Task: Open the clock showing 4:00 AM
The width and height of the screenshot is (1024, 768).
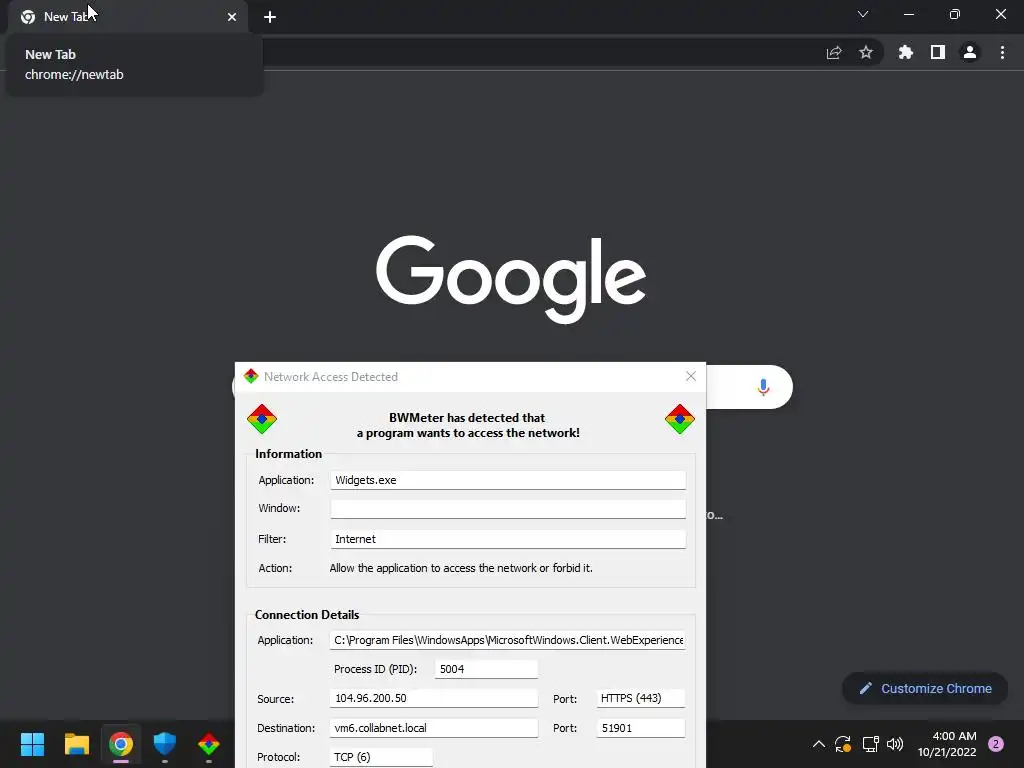Action: click(x=947, y=744)
